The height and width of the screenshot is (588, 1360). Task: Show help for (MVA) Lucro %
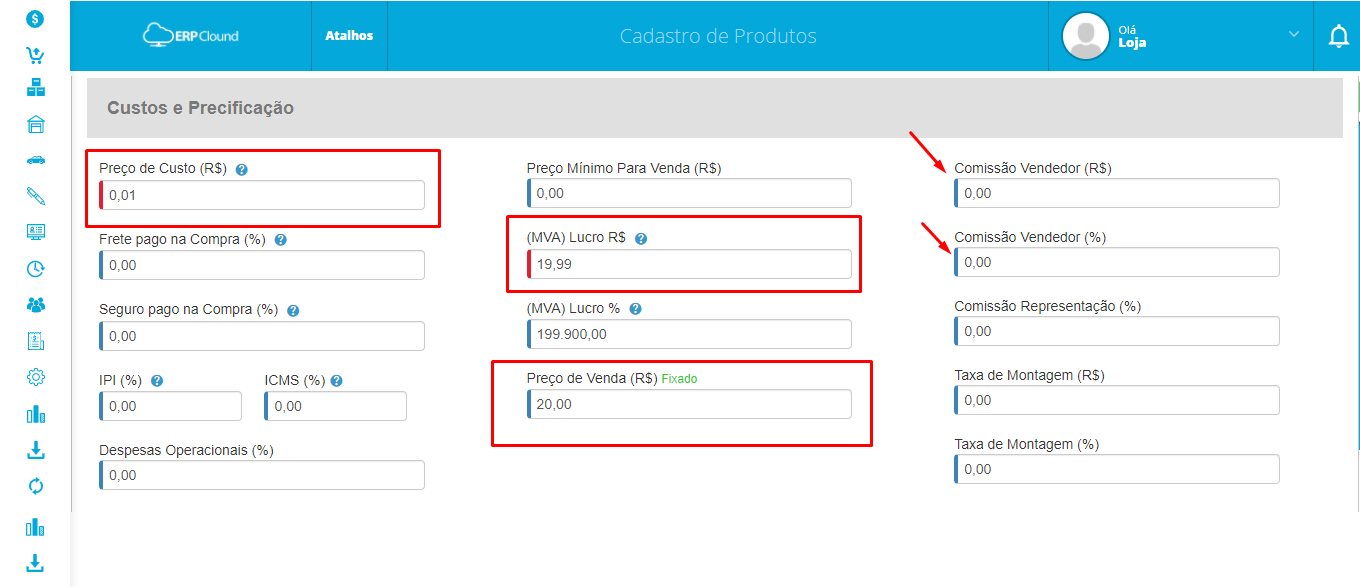(635, 310)
